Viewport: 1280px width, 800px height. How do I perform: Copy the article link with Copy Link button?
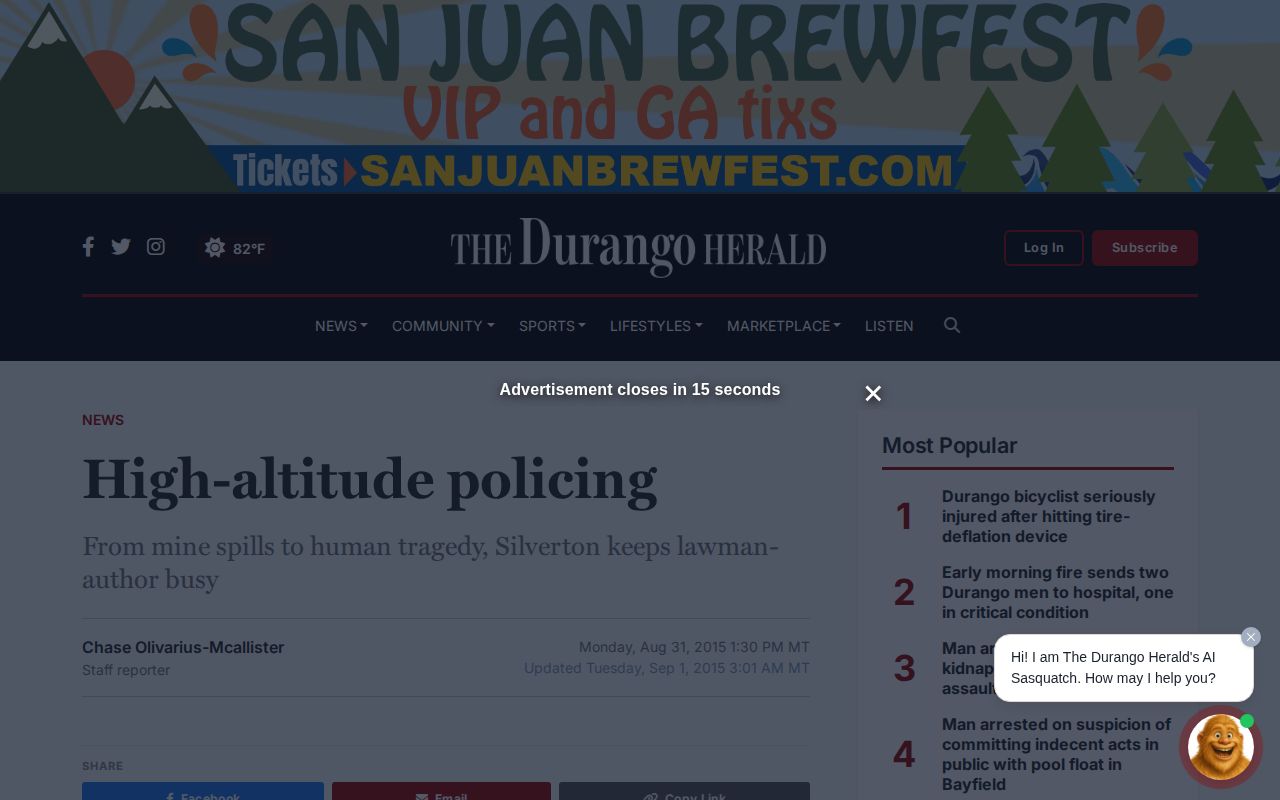tap(684, 791)
